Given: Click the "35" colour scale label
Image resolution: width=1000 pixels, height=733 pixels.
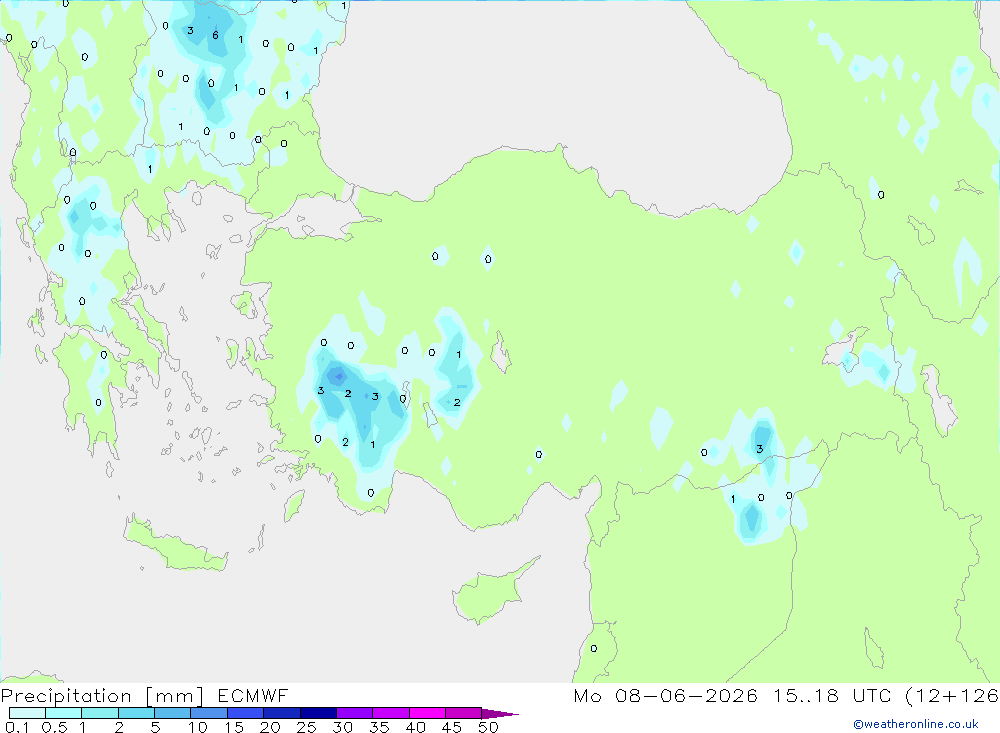Looking at the screenshot, I should click(379, 727).
